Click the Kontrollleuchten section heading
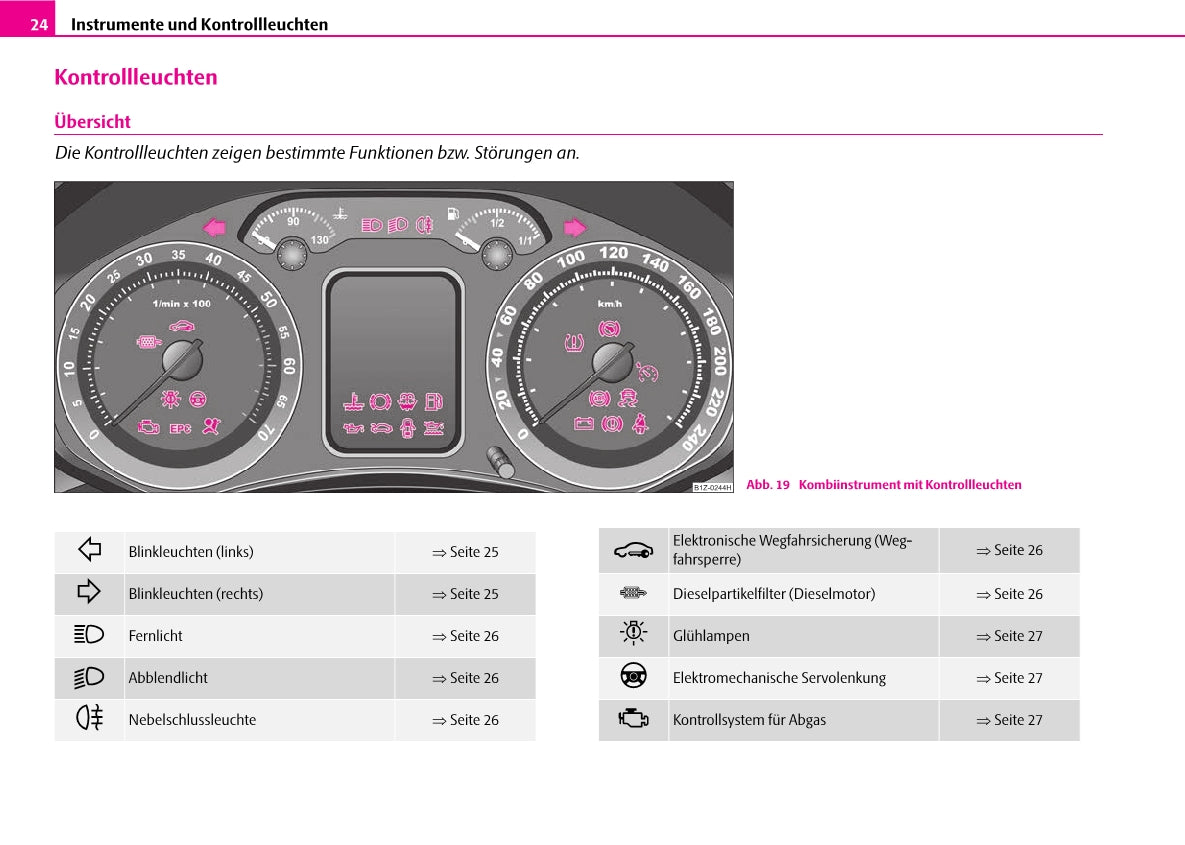1185x845 pixels. click(136, 77)
